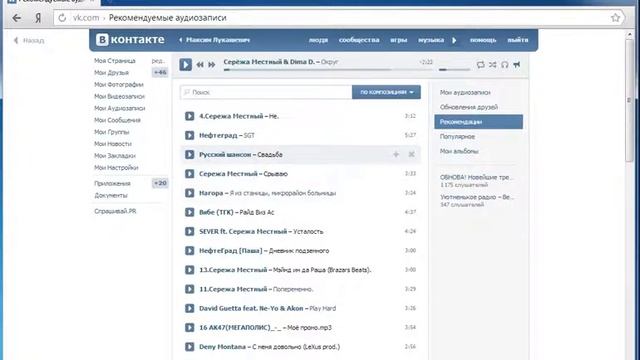Open 'Мои Сообщения' in sidebar
The height and width of the screenshot is (360, 640).
[x=117, y=120]
